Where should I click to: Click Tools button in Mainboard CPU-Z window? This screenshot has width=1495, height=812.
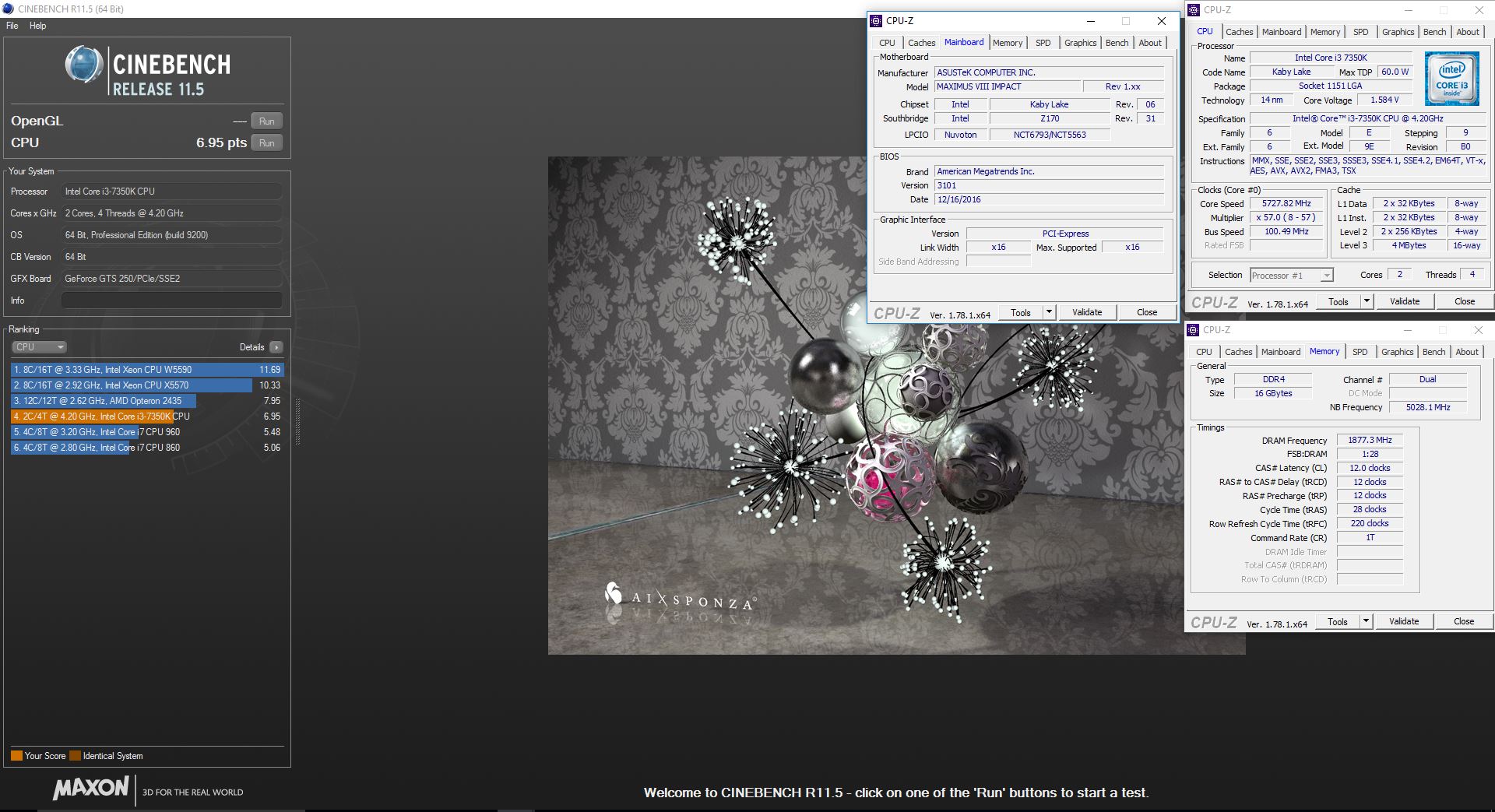[x=1020, y=313]
